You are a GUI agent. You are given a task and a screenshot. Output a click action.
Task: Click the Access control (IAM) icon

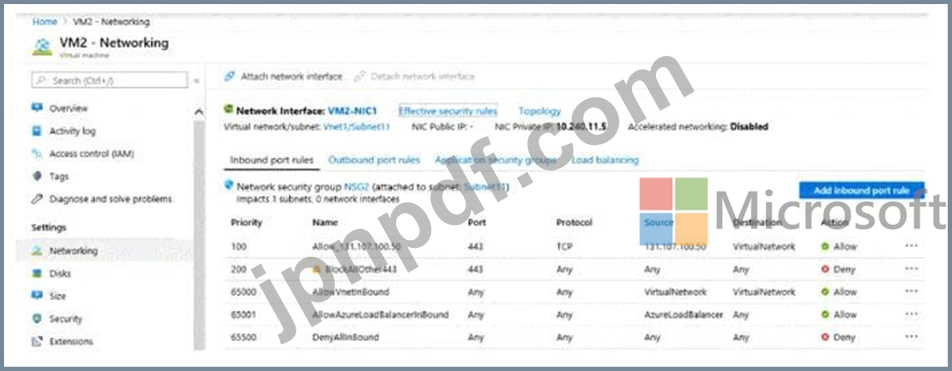[x=38, y=154]
